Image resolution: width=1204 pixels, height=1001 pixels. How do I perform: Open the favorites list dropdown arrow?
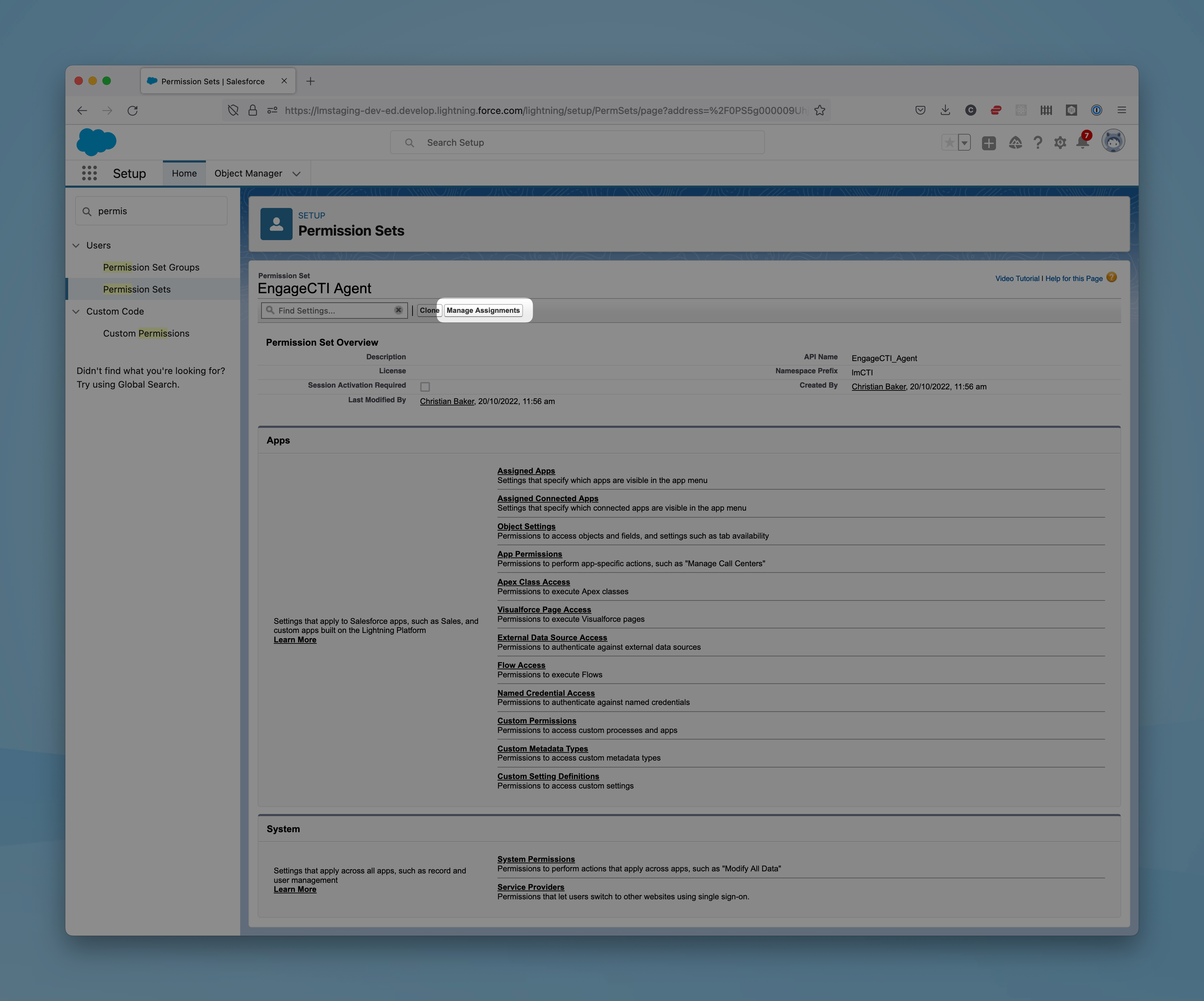point(964,143)
